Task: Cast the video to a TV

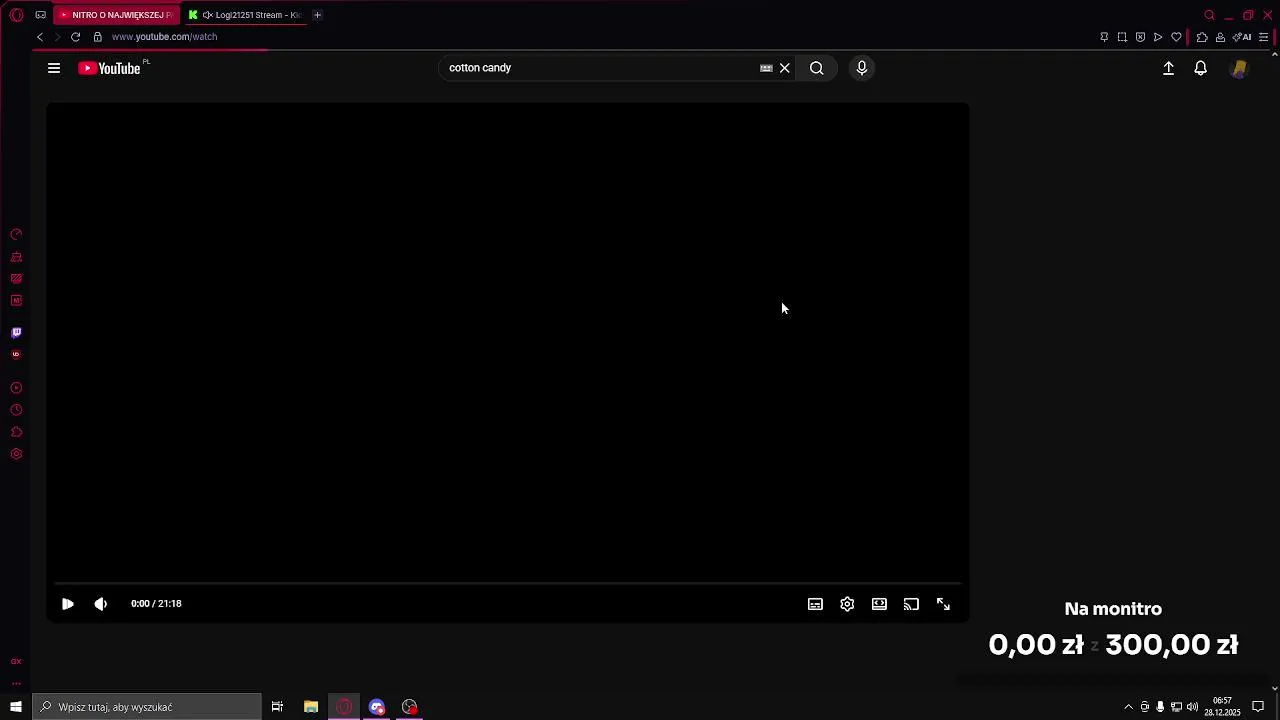Action: [x=911, y=604]
